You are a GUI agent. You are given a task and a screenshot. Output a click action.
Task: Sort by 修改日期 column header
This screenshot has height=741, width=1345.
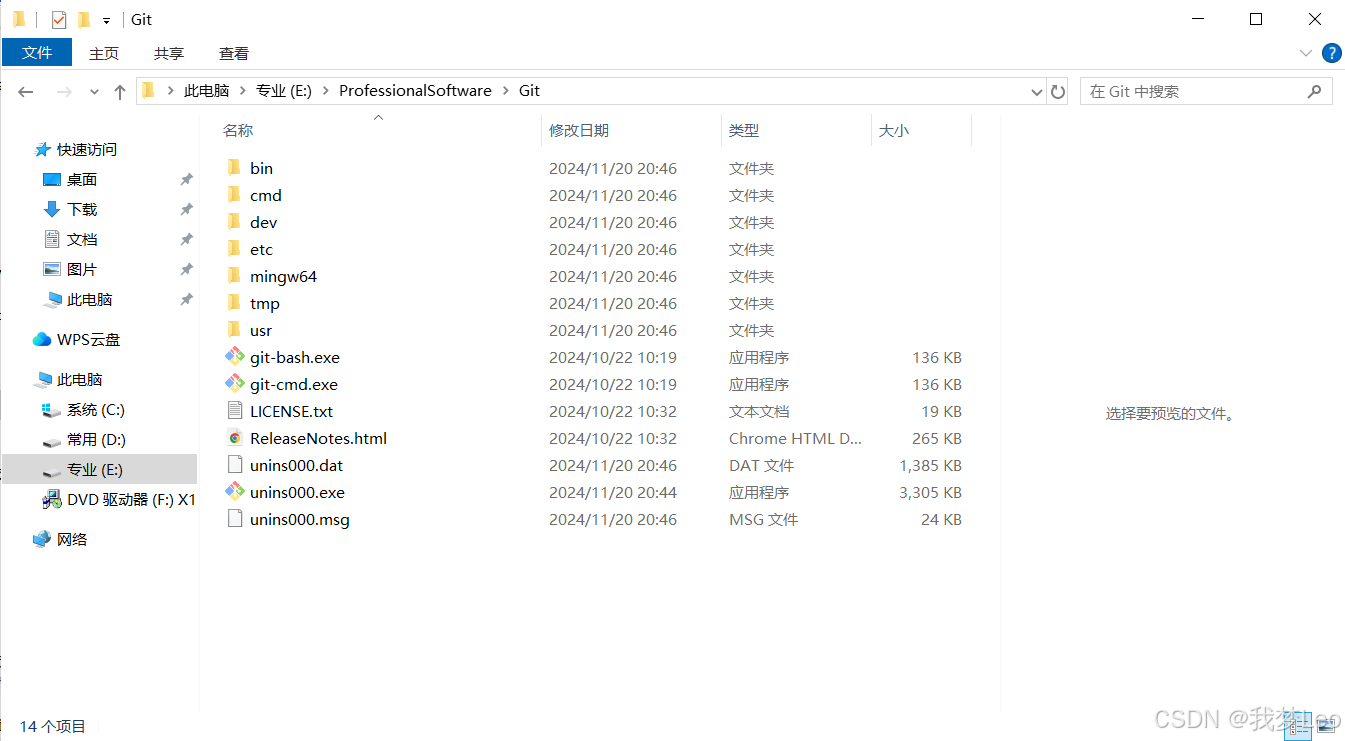click(579, 130)
